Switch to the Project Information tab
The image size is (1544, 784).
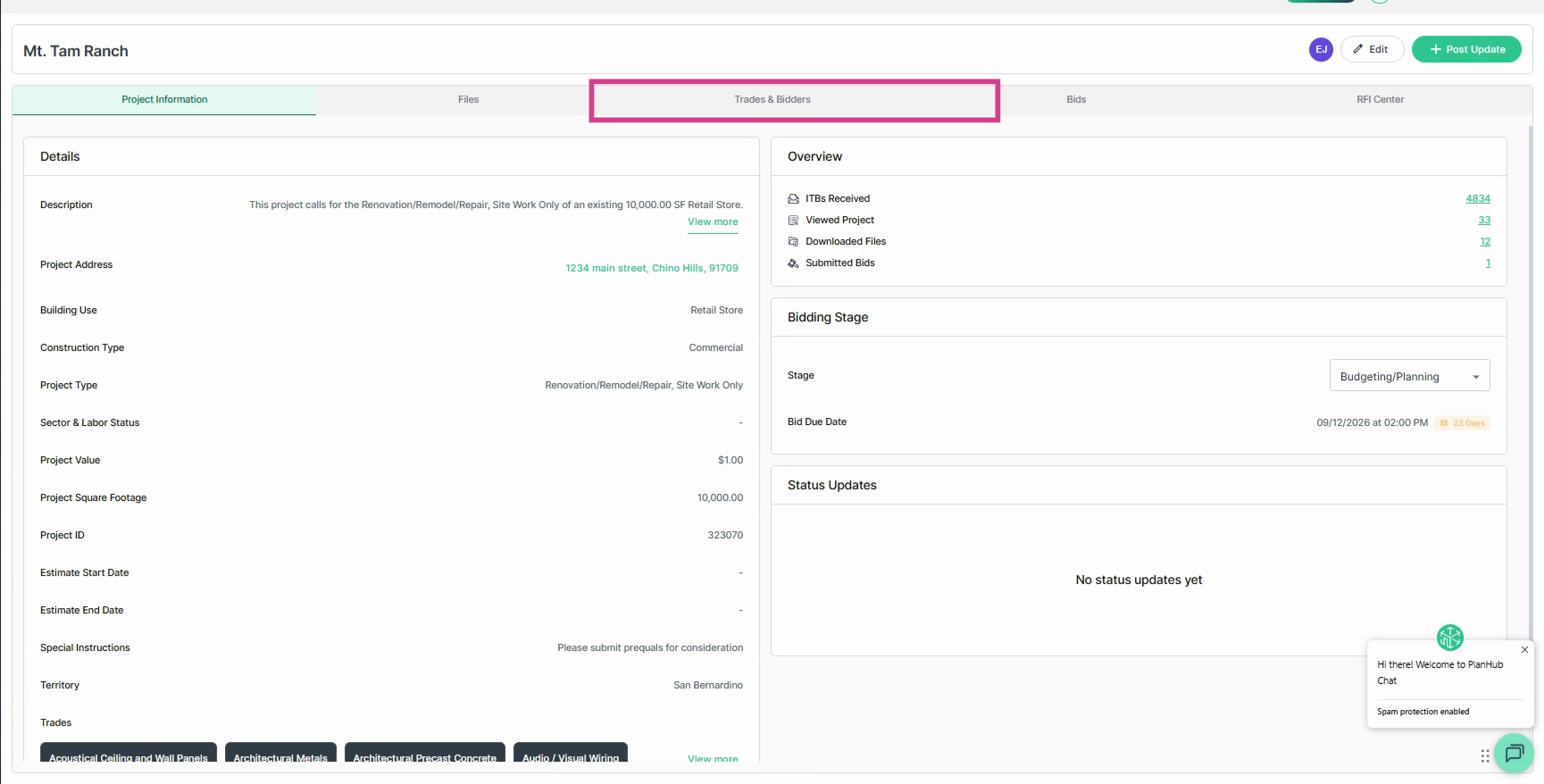coord(164,100)
